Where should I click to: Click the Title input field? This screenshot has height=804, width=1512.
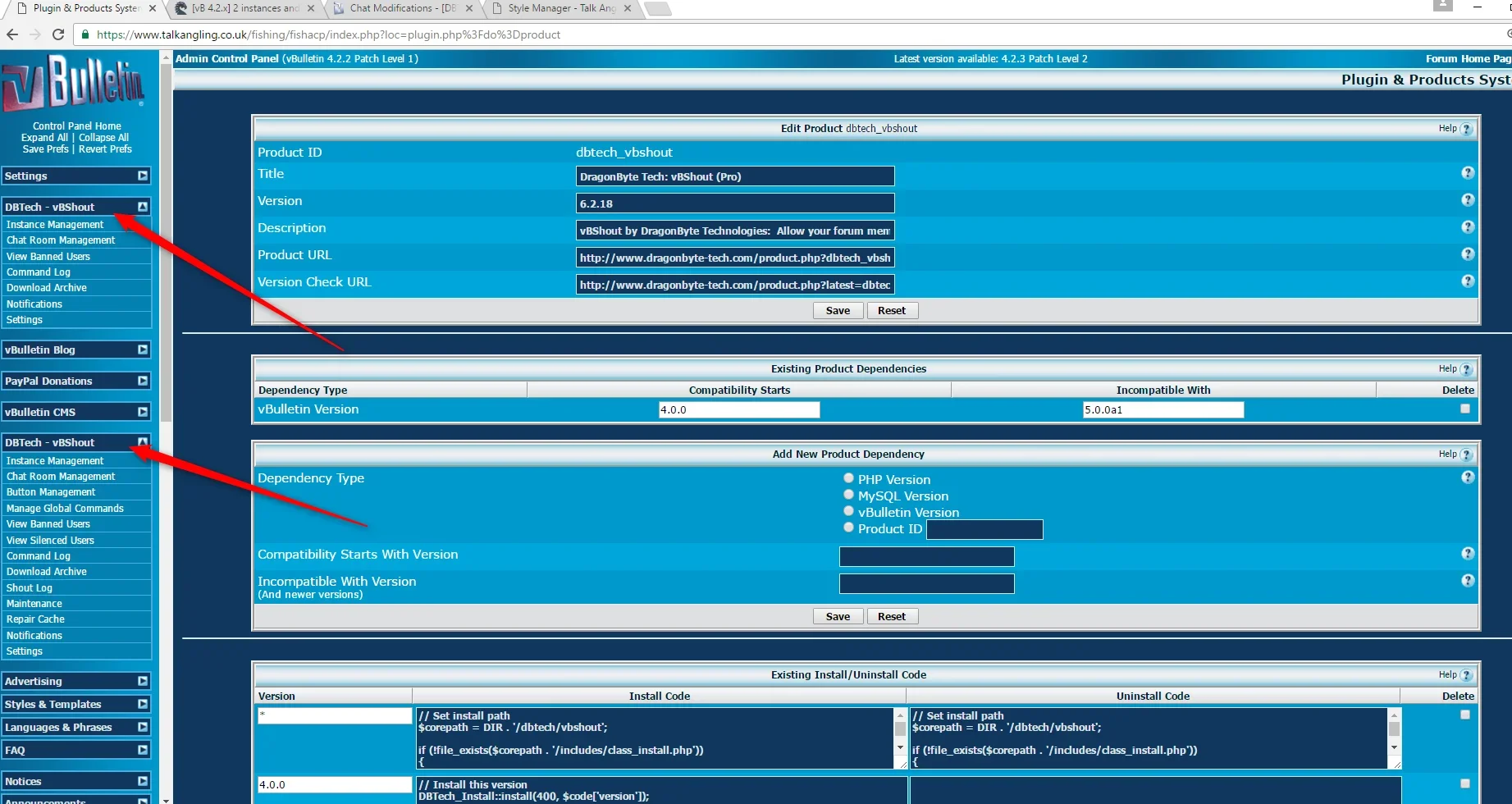(735, 176)
